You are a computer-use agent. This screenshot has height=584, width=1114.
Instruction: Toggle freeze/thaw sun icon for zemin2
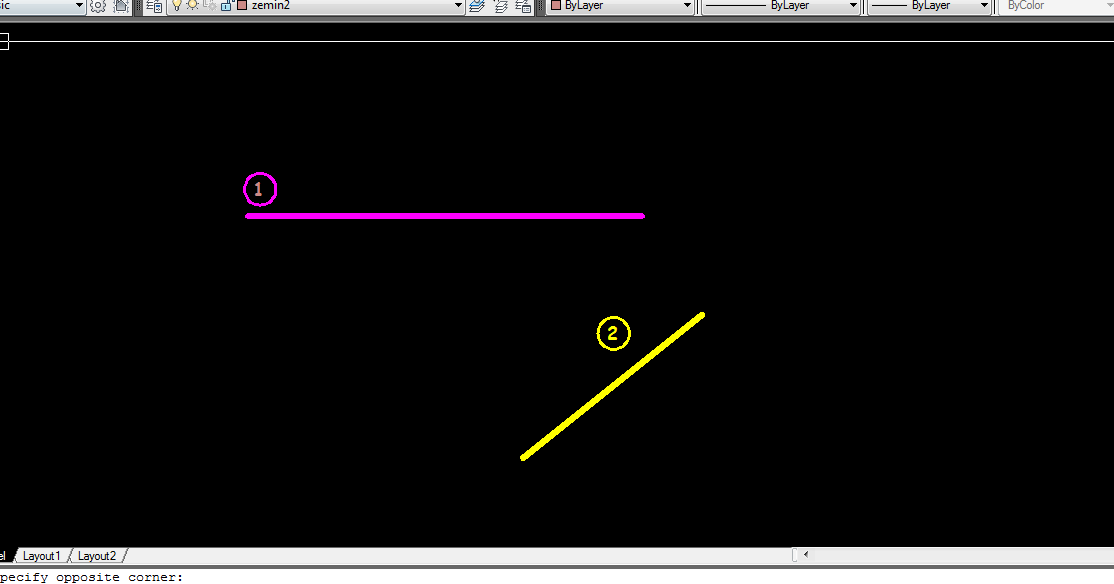(193, 5)
